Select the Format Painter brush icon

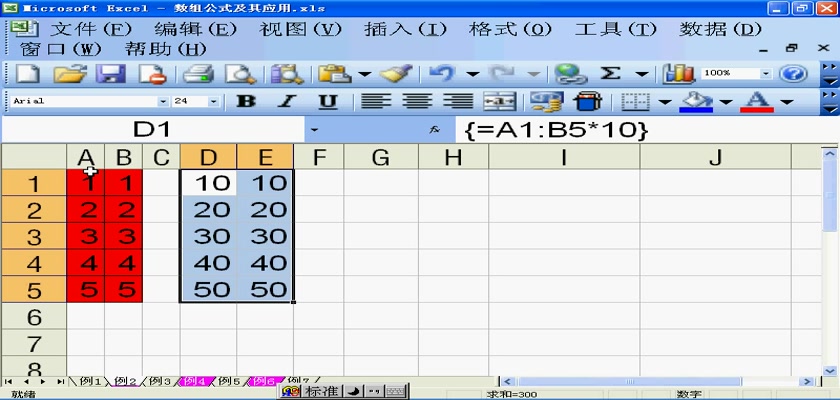396,74
